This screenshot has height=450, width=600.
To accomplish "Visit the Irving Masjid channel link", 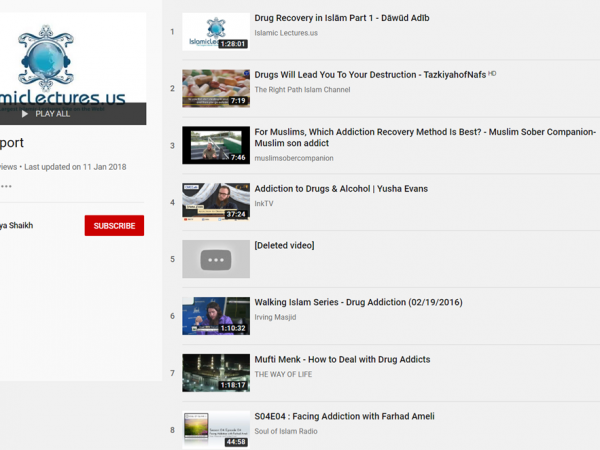I will click(x=275, y=317).
